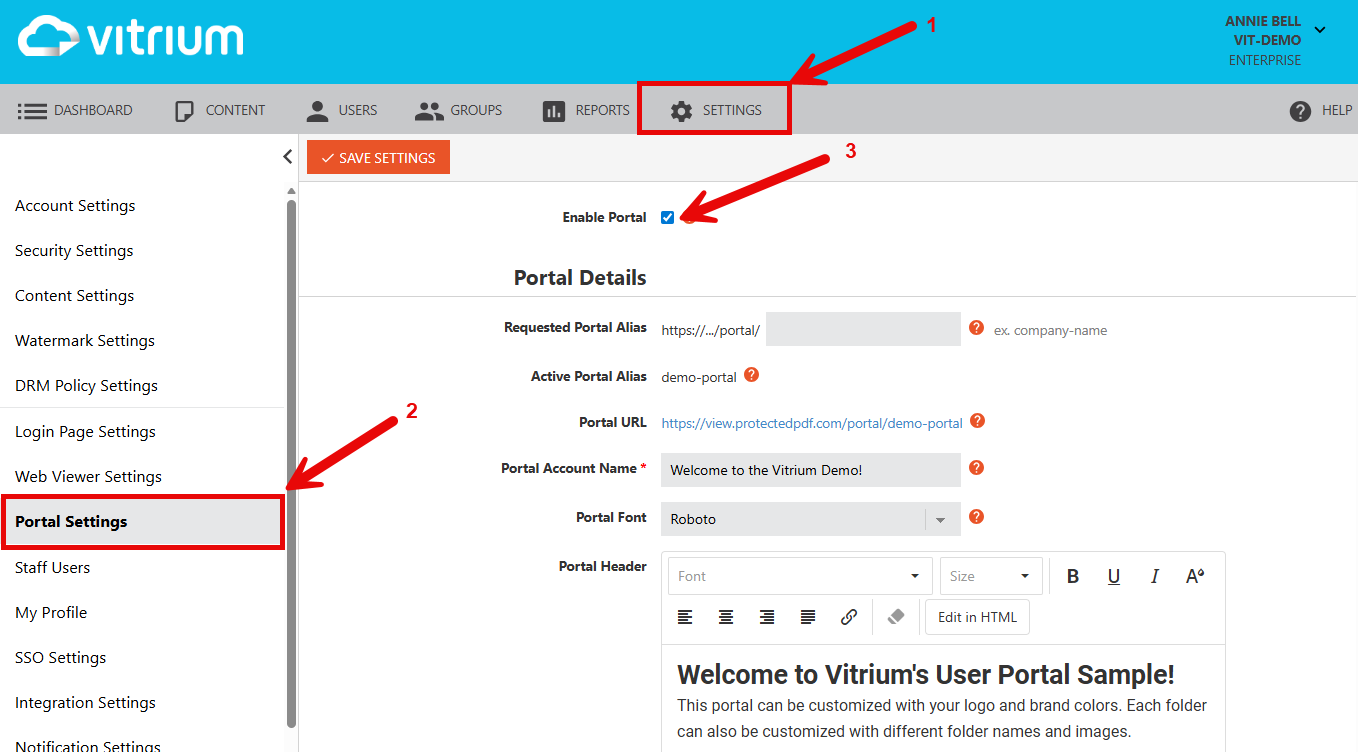Image resolution: width=1358 pixels, height=752 pixels.
Task: Click the Edit in HTML button
Action: click(x=977, y=617)
